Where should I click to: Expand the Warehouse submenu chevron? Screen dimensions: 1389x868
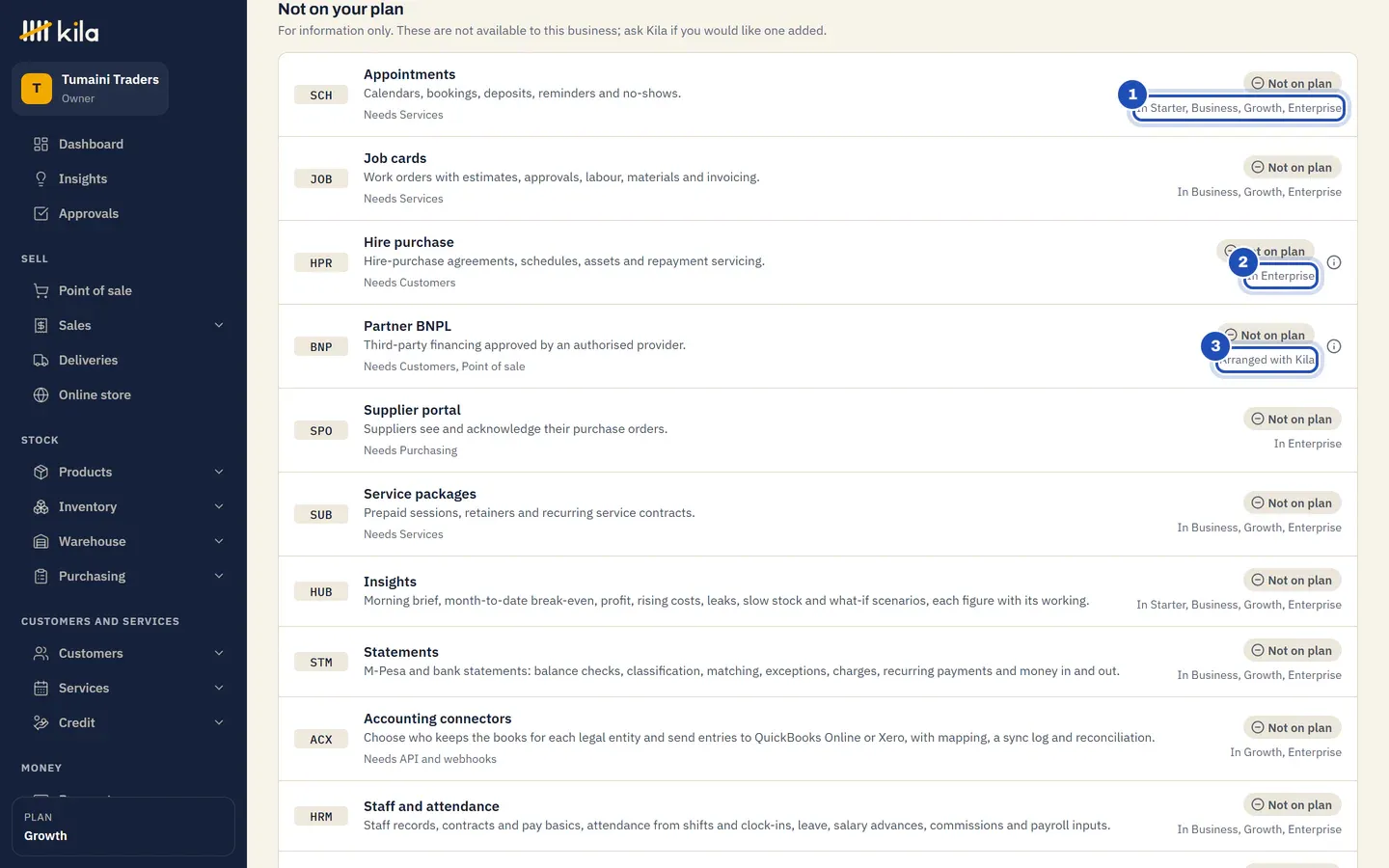coord(219,542)
